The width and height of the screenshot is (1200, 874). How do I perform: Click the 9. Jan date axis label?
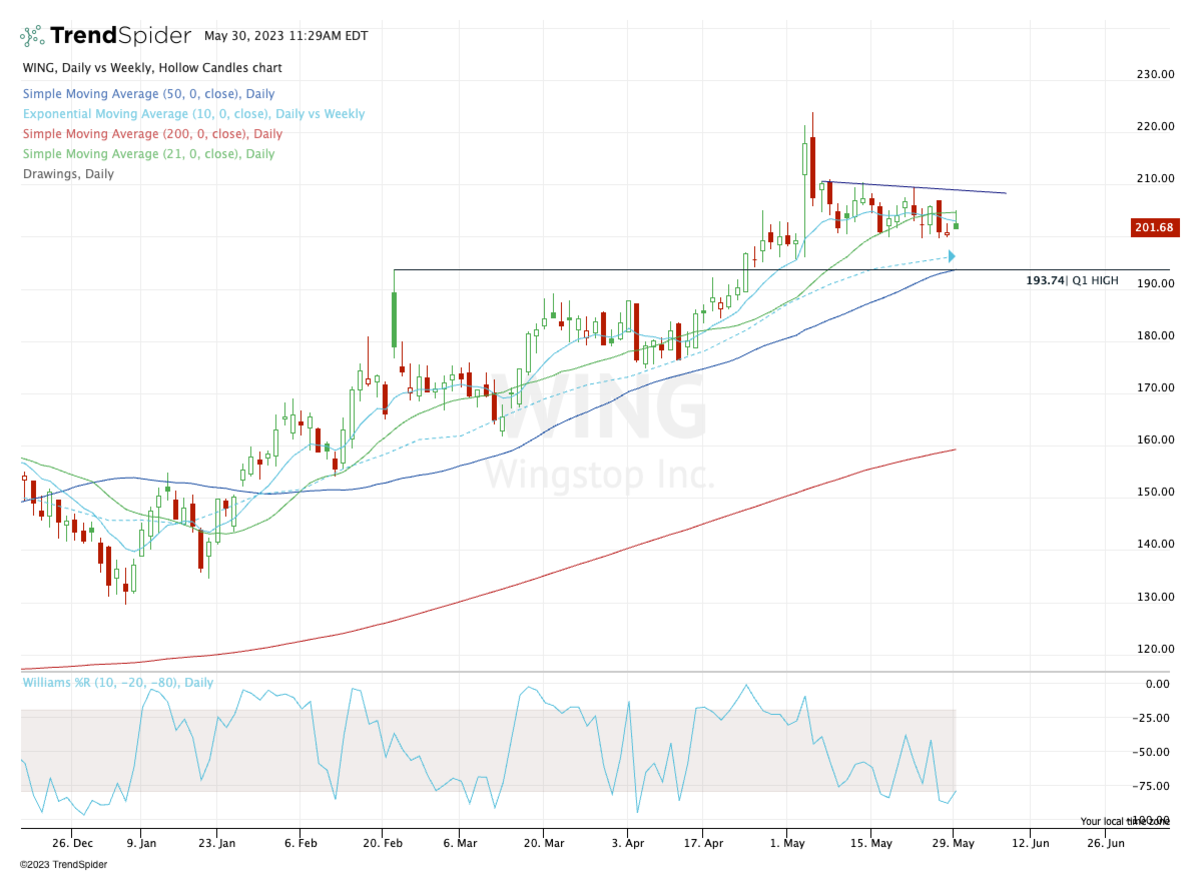pos(141,842)
